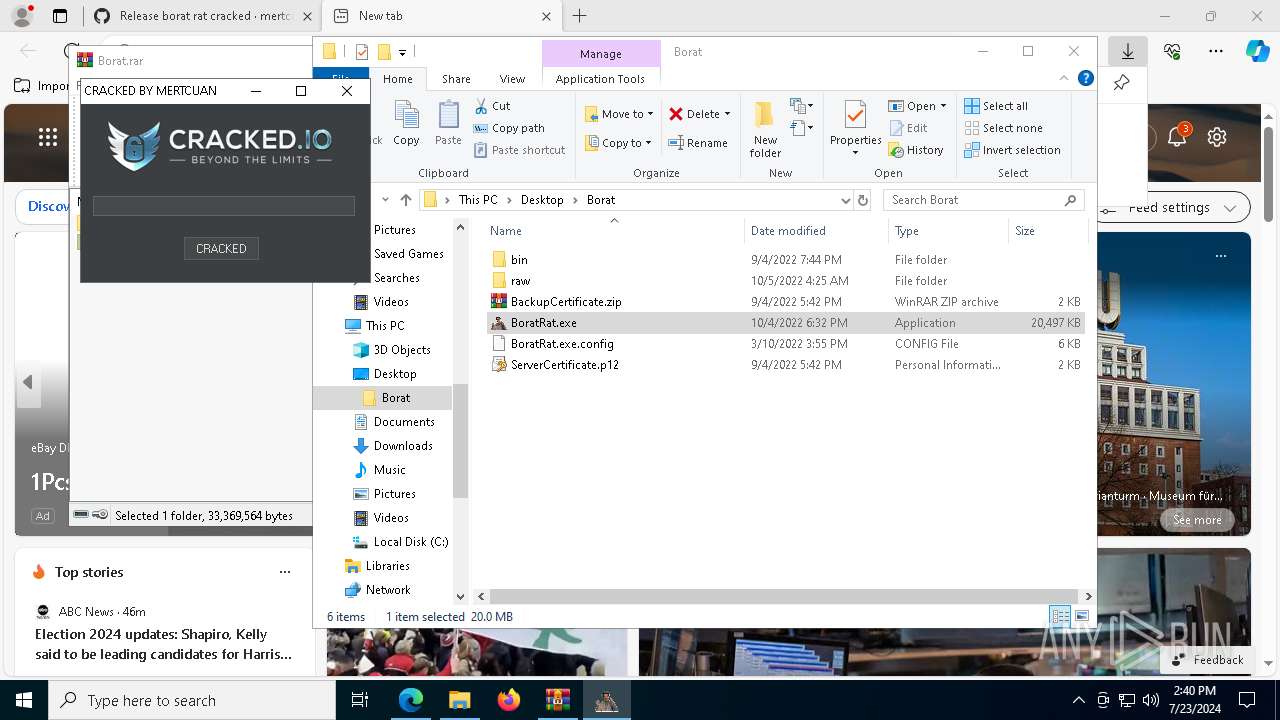The height and width of the screenshot is (720, 1280).
Task: Open Microsoft Edge from taskbar
Action: (410, 700)
